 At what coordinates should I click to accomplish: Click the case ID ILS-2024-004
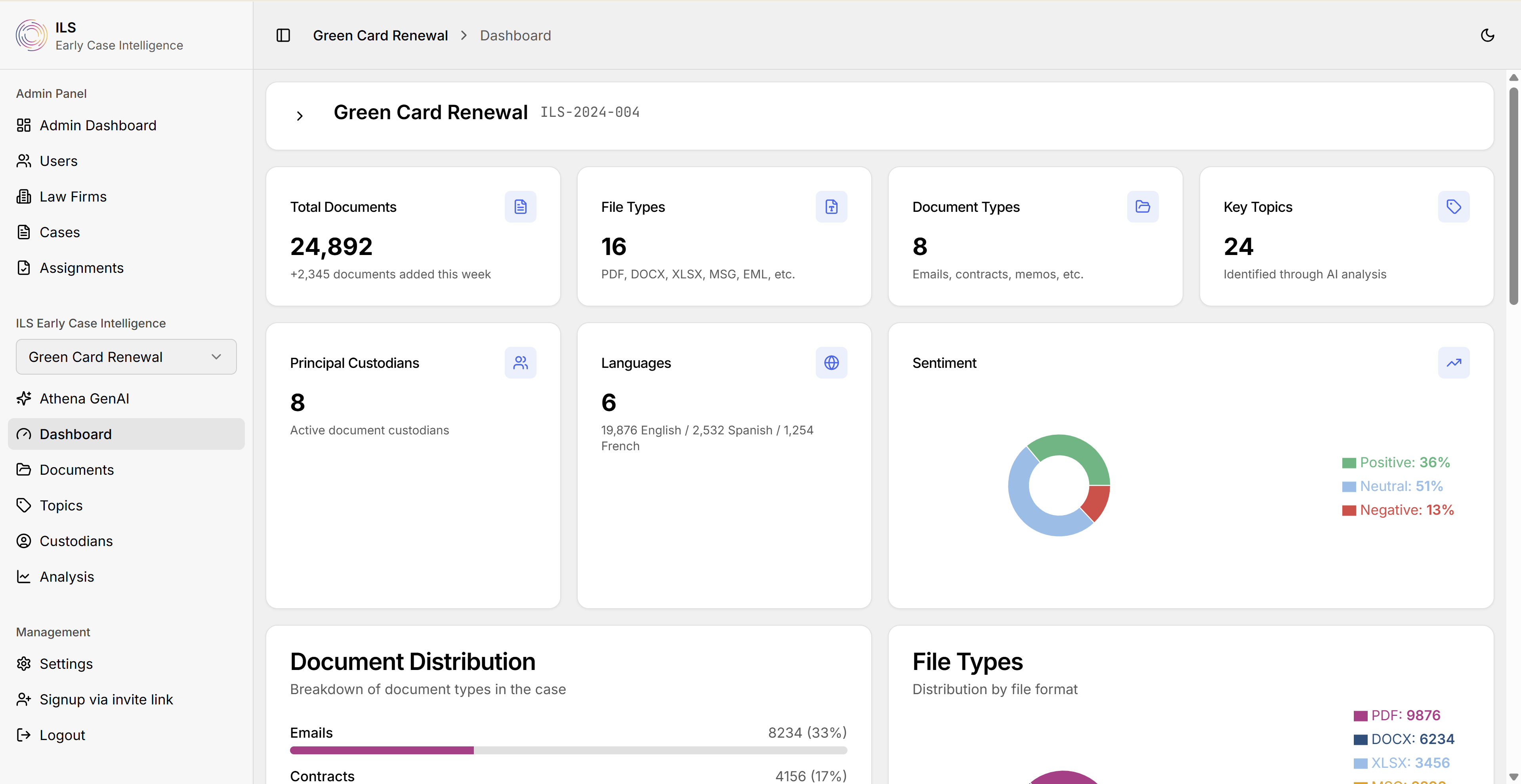coord(590,112)
